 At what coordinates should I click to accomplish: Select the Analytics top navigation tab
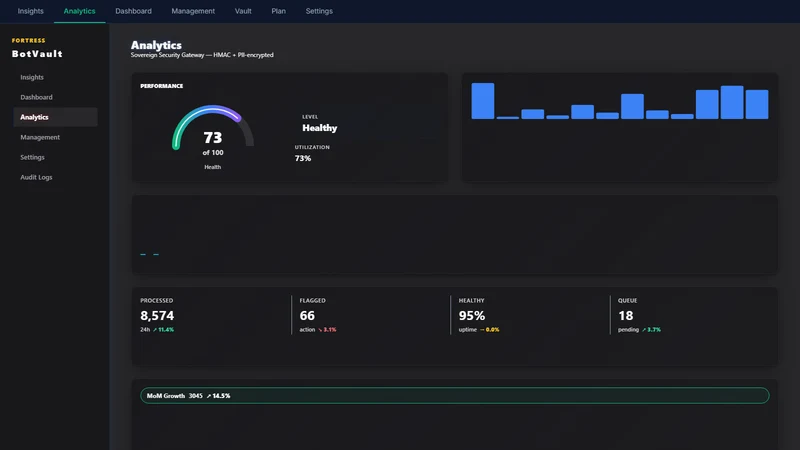[80, 11]
